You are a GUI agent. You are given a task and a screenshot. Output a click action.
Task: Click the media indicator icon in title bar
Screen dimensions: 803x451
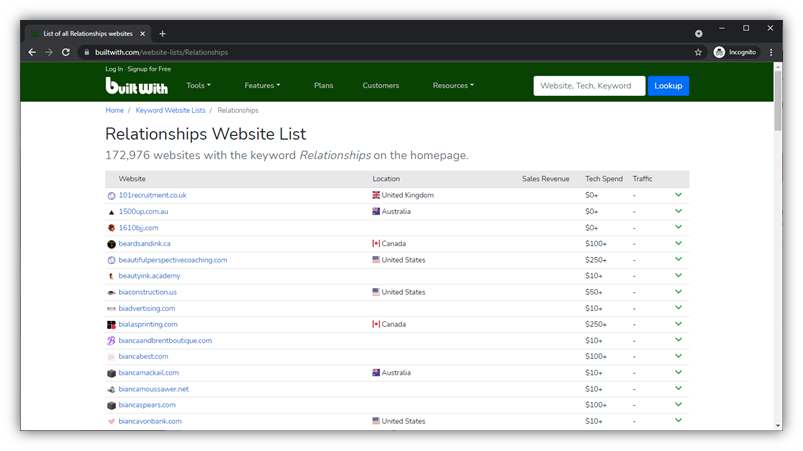coord(699,34)
